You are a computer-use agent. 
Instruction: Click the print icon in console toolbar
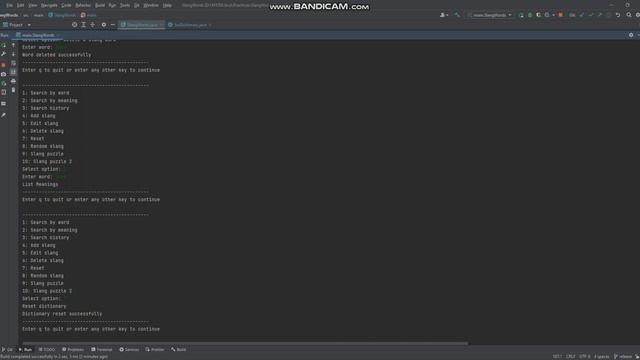tap(13, 81)
